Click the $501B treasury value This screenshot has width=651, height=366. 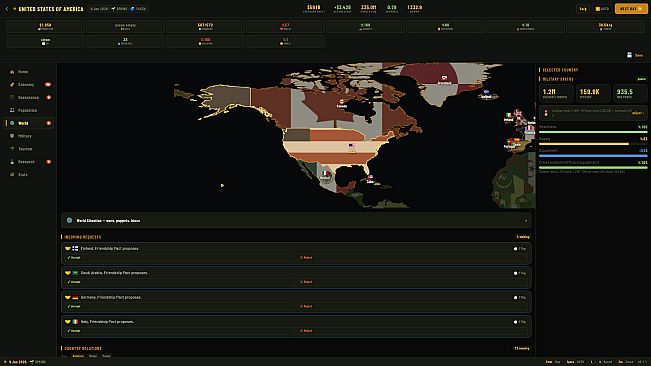[x=313, y=7]
